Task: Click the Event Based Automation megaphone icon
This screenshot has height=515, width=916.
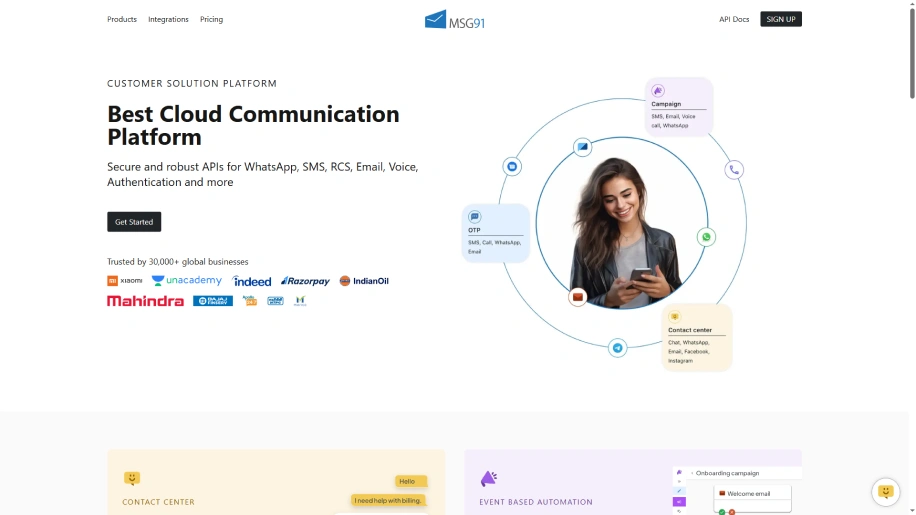Action: coord(489,479)
